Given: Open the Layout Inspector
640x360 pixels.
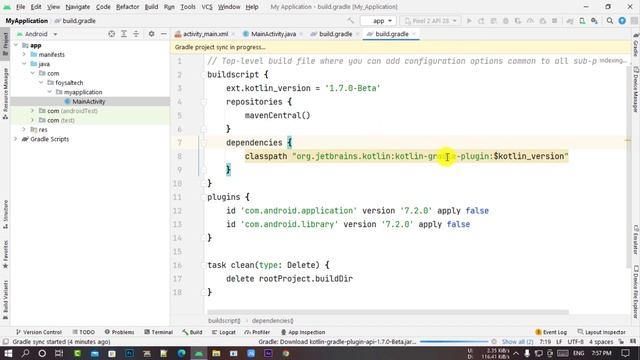Looking at the screenshot, I should 601,332.
